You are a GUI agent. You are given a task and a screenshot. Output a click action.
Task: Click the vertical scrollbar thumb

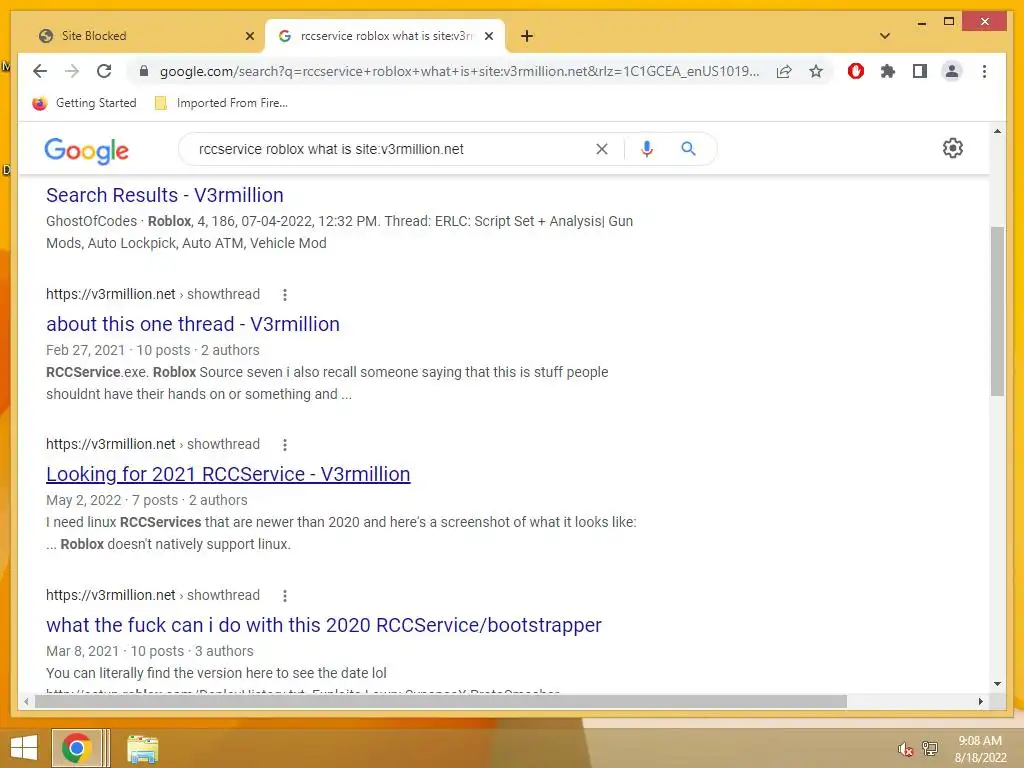tap(997, 311)
